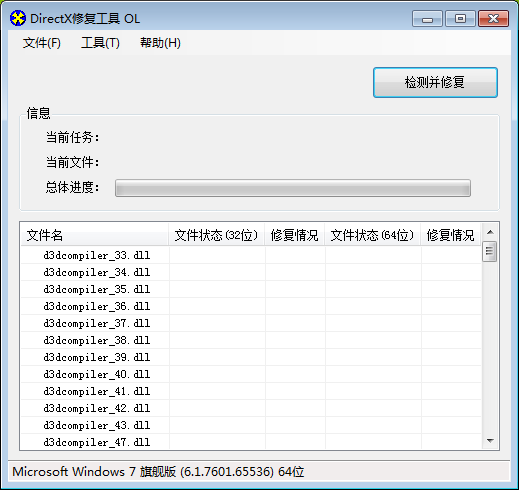Viewport: 519px width, 490px height.
Task: Click the 总体进度 progress bar
Action: click(293, 188)
